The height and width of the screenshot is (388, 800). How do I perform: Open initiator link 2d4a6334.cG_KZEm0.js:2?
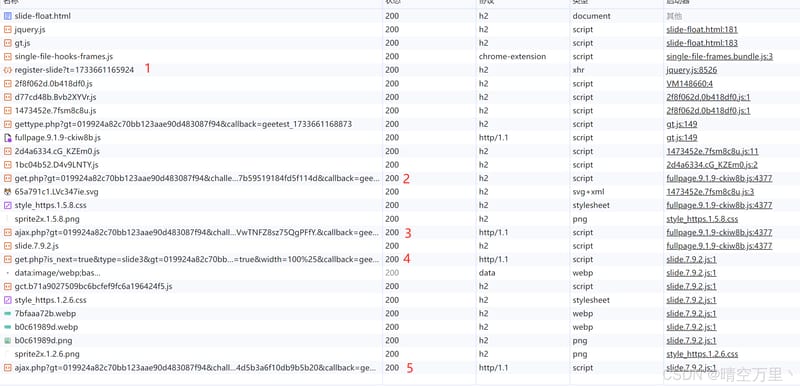coord(712,165)
